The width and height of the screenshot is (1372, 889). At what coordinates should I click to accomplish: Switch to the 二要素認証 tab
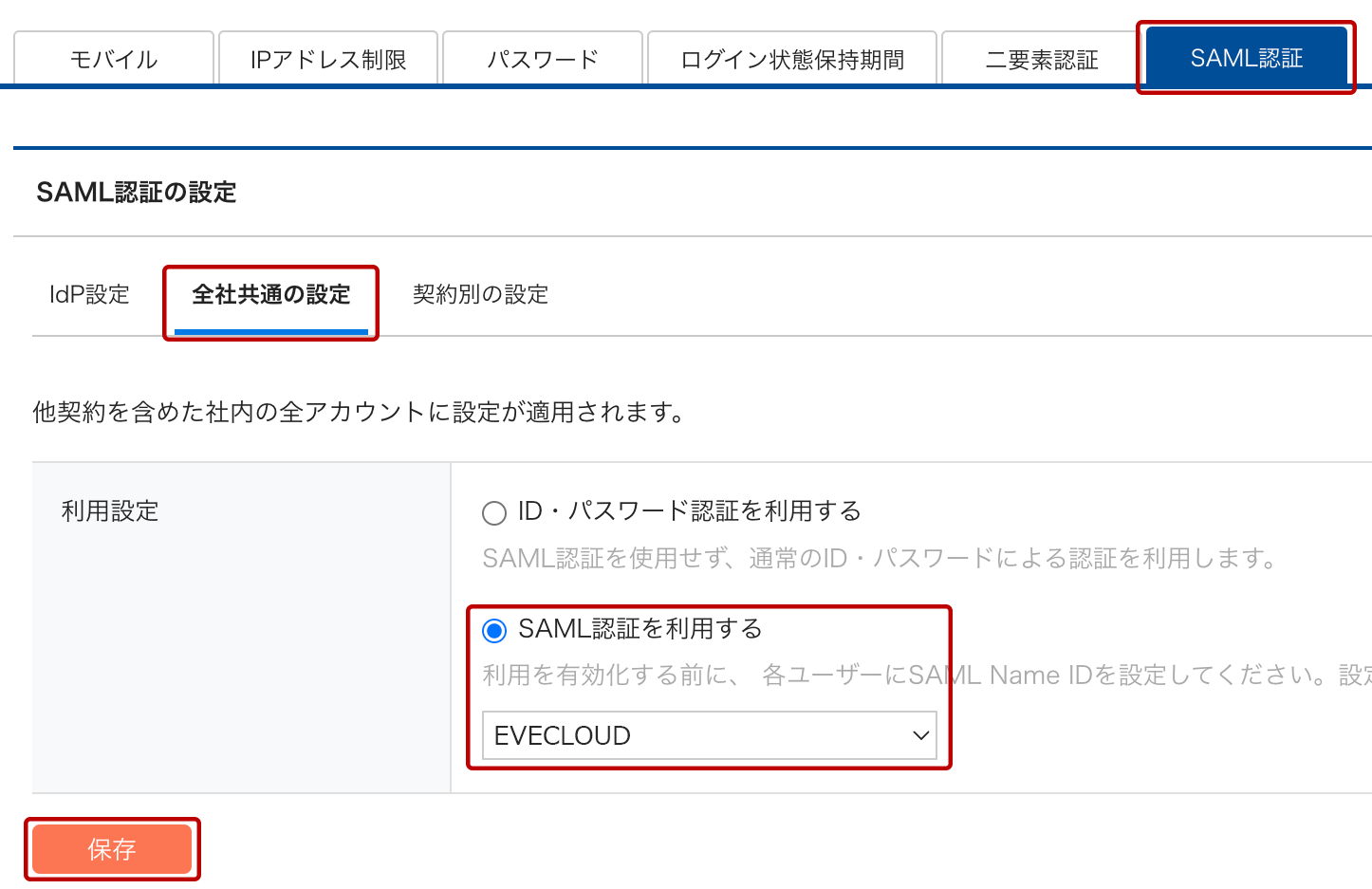tap(1041, 59)
